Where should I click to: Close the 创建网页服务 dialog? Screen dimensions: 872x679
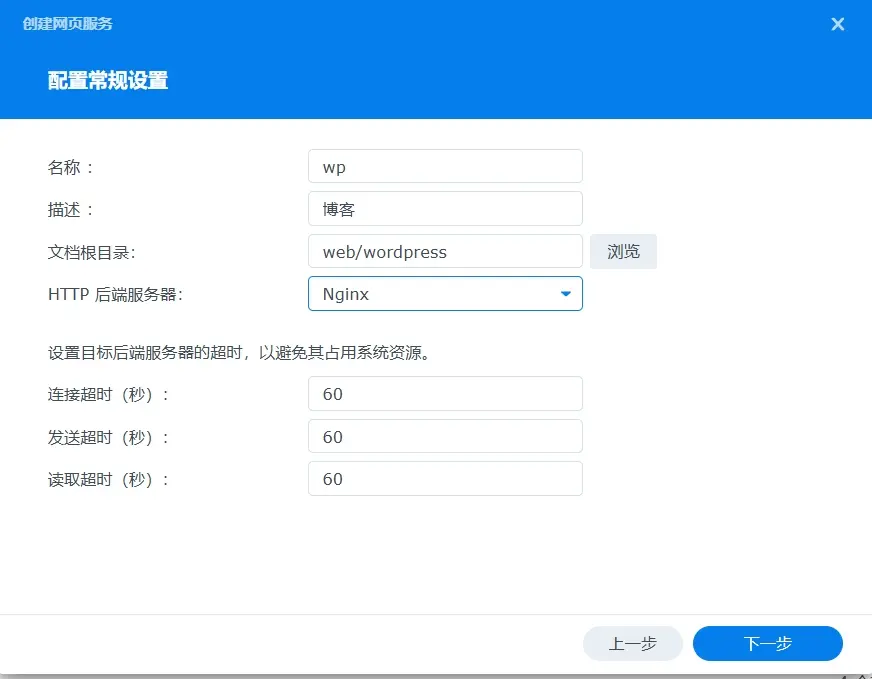pos(838,24)
